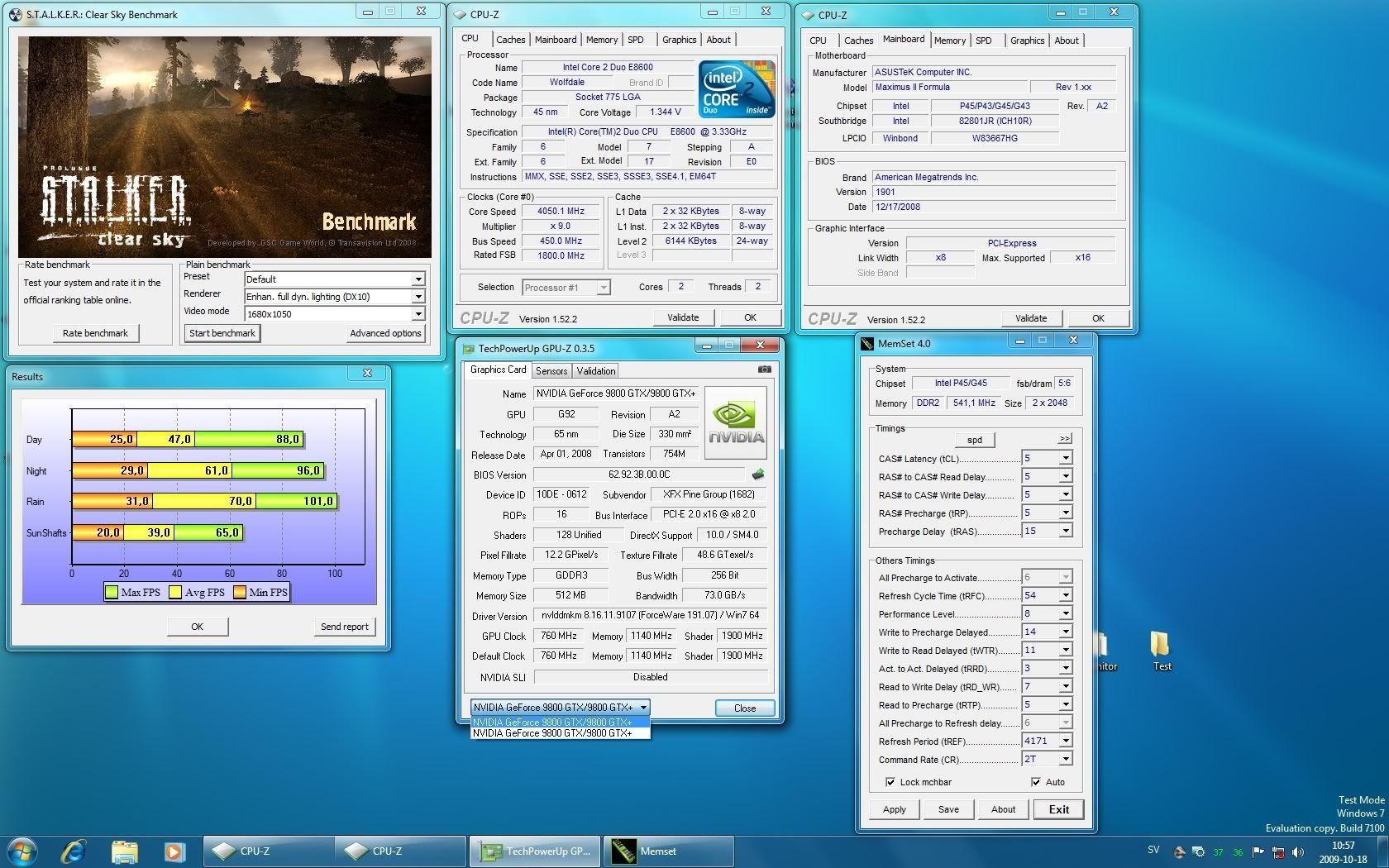Open Windows Media Player taskbar icon
The image size is (1389, 868).
(174, 851)
